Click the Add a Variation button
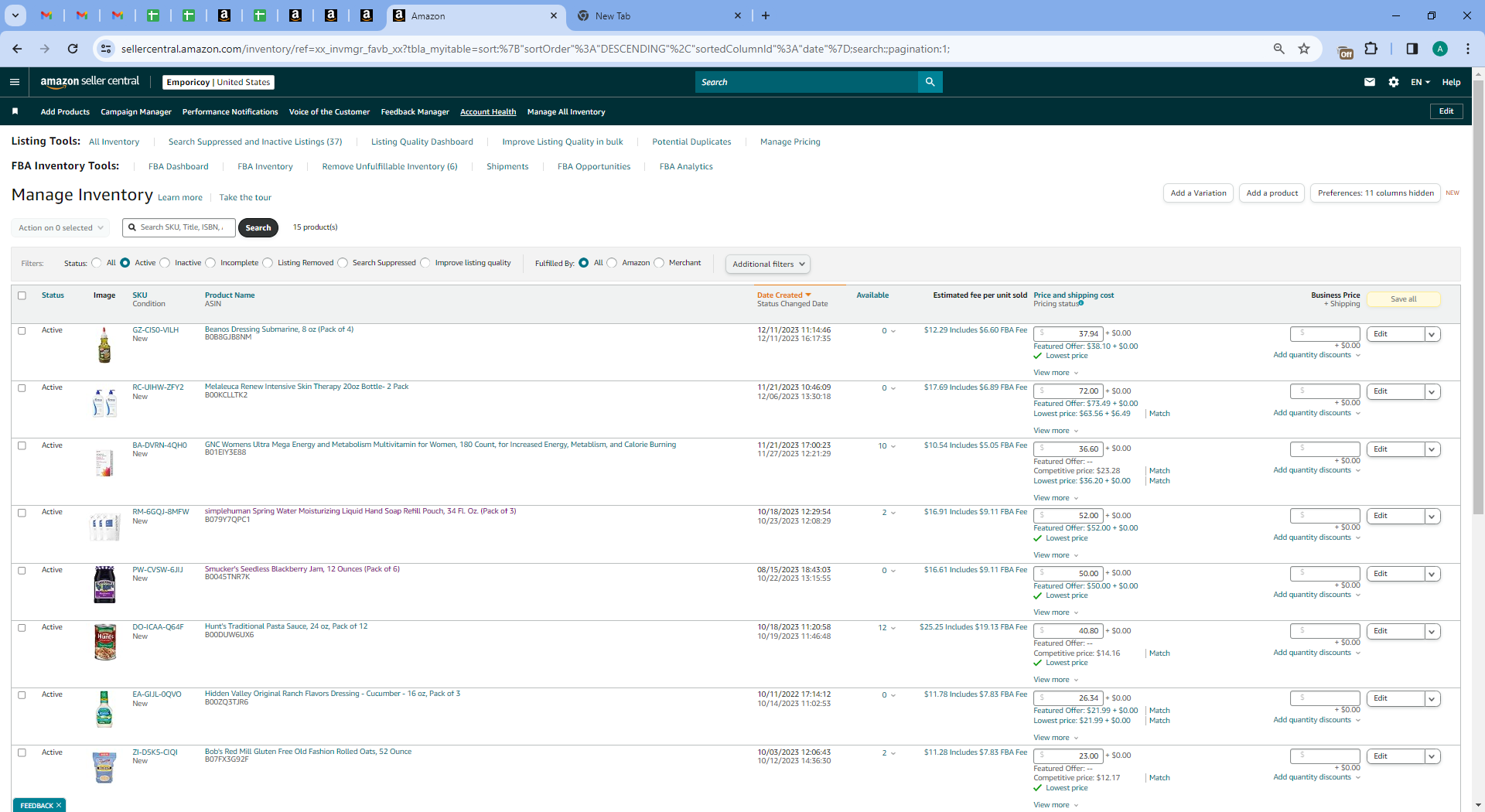The height and width of the screenshot is (812, 1485). (1198, 193)
